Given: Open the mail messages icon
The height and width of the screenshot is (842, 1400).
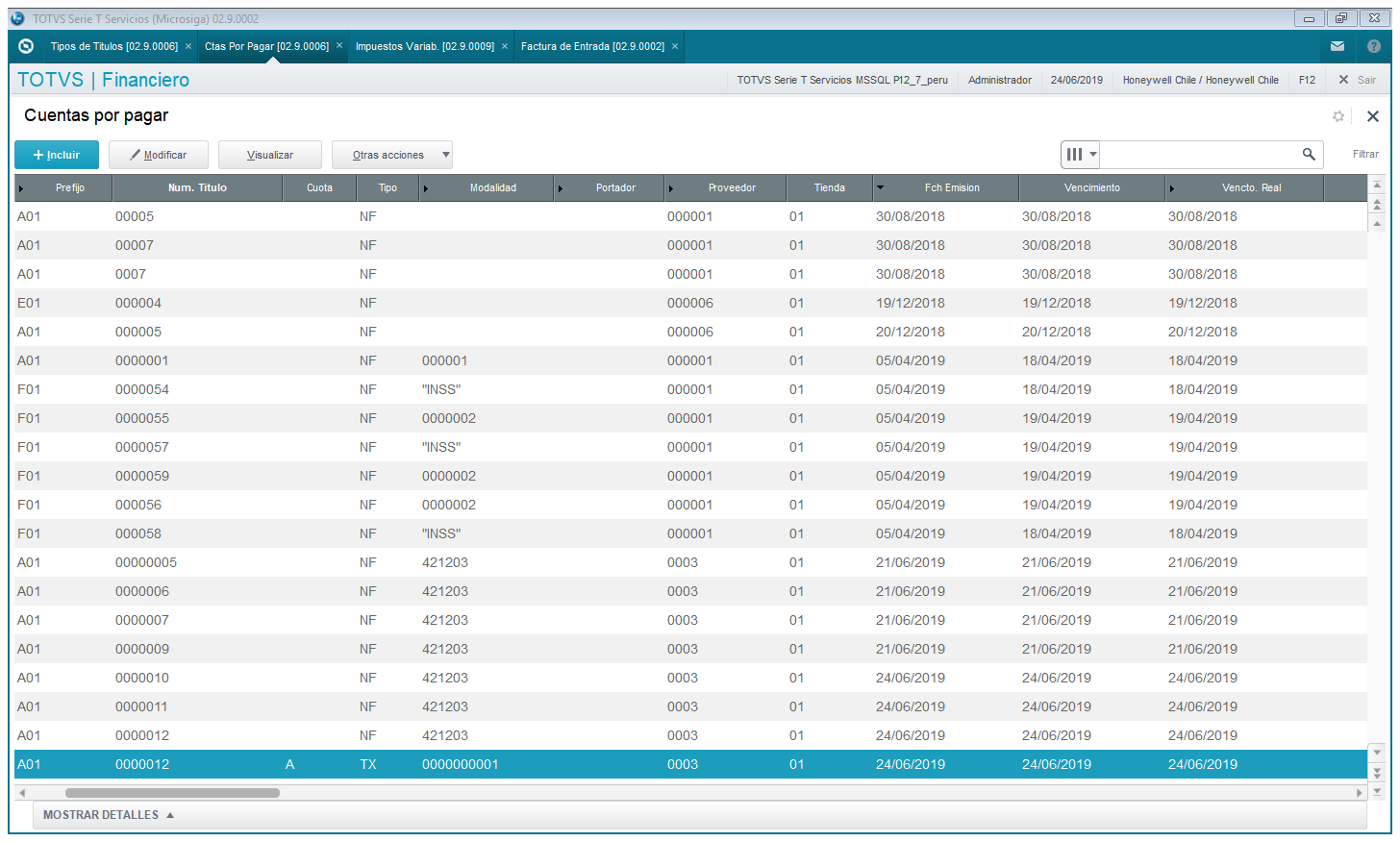Looking at the screenshot, I should click(1337, 46).
